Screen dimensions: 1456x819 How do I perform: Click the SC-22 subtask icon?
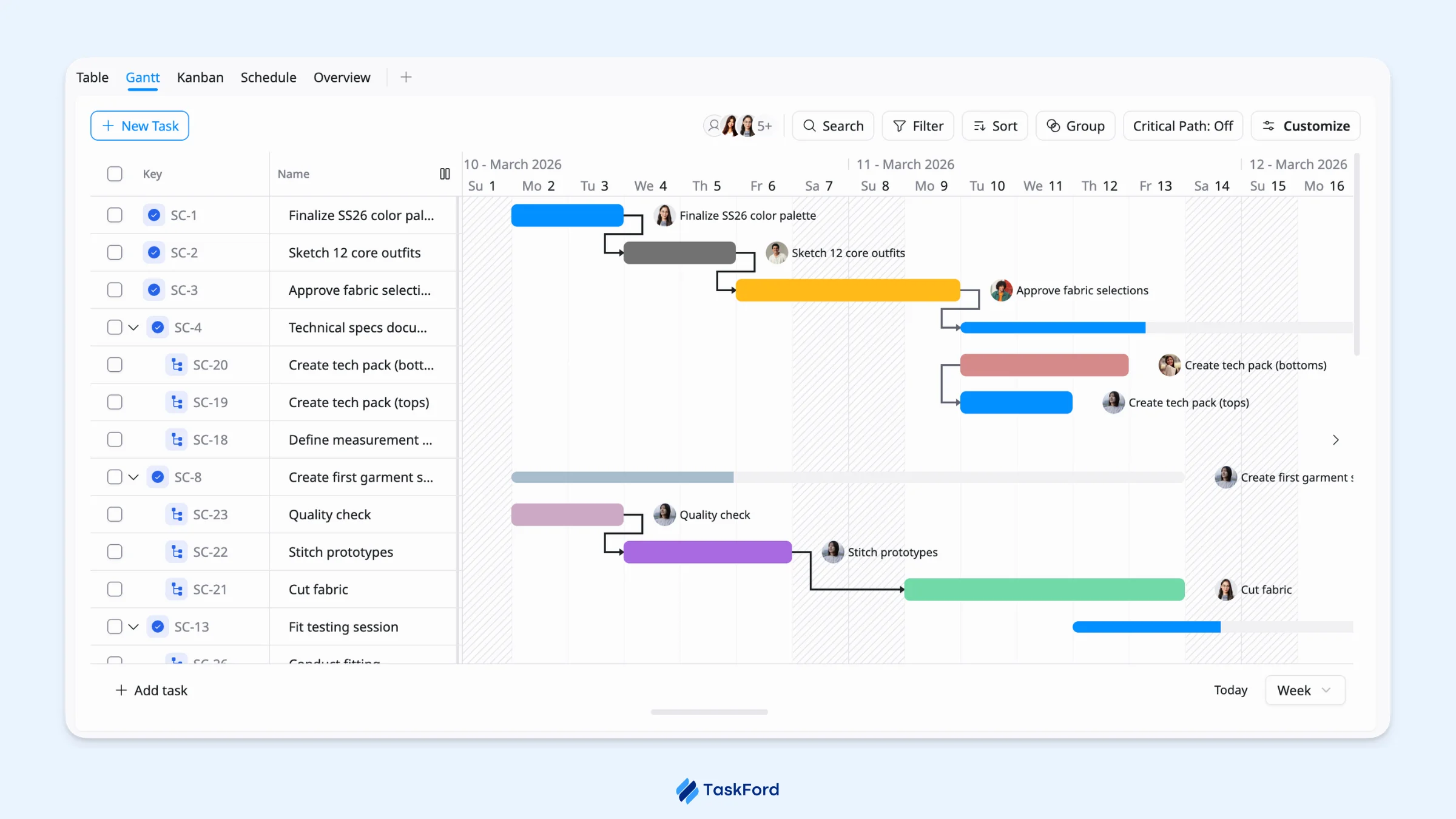pos(177,552)
